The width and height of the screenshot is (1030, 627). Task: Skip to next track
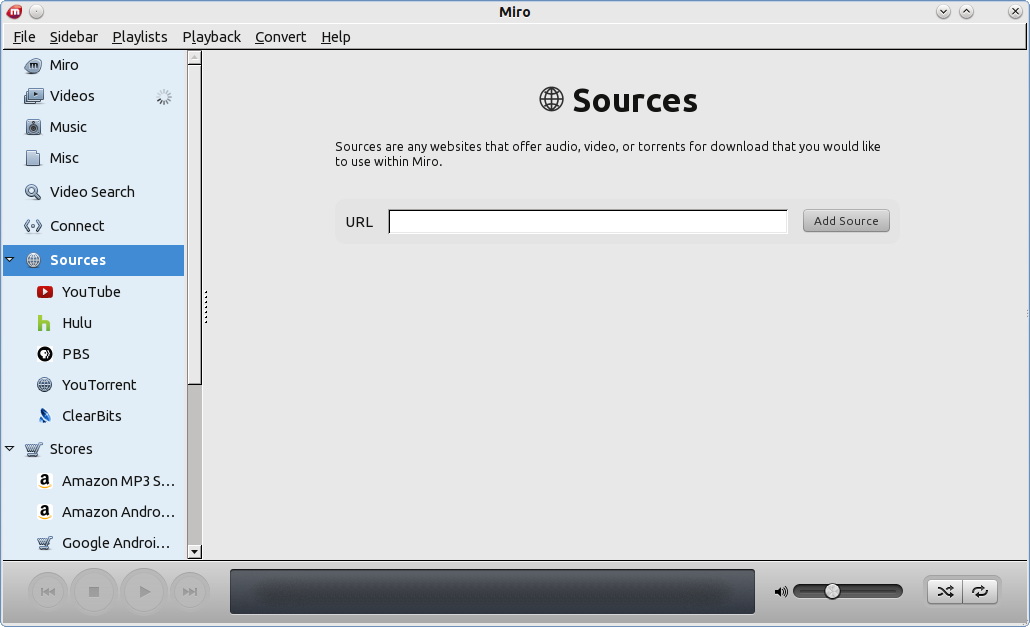(190, 592)
